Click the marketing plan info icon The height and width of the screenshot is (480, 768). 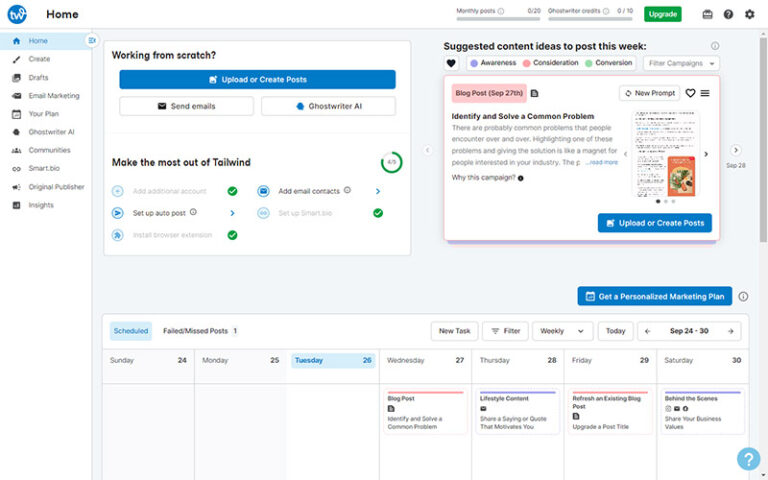pos(743,296)
